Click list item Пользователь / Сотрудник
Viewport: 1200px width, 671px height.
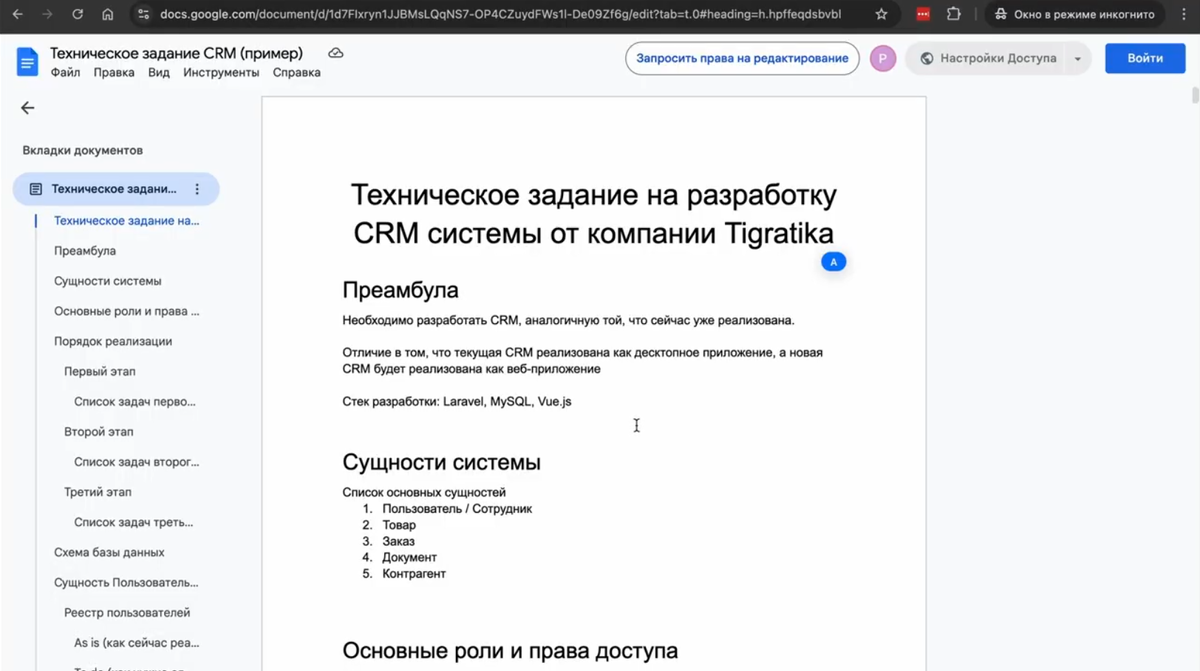457,508
